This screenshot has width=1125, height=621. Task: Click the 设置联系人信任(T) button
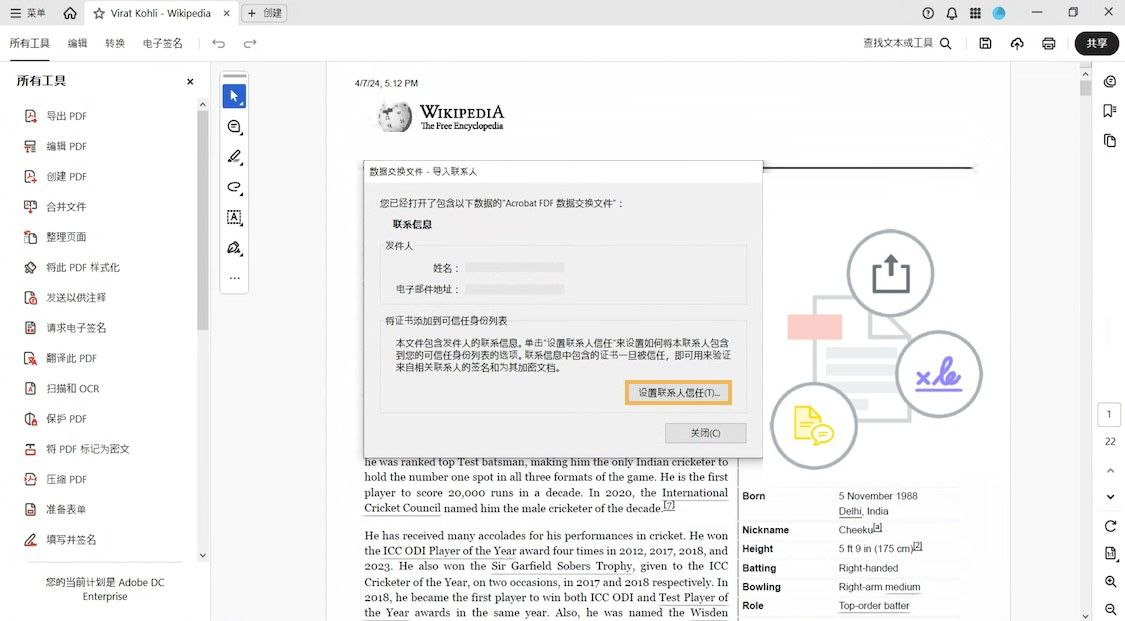pos(678,393)
